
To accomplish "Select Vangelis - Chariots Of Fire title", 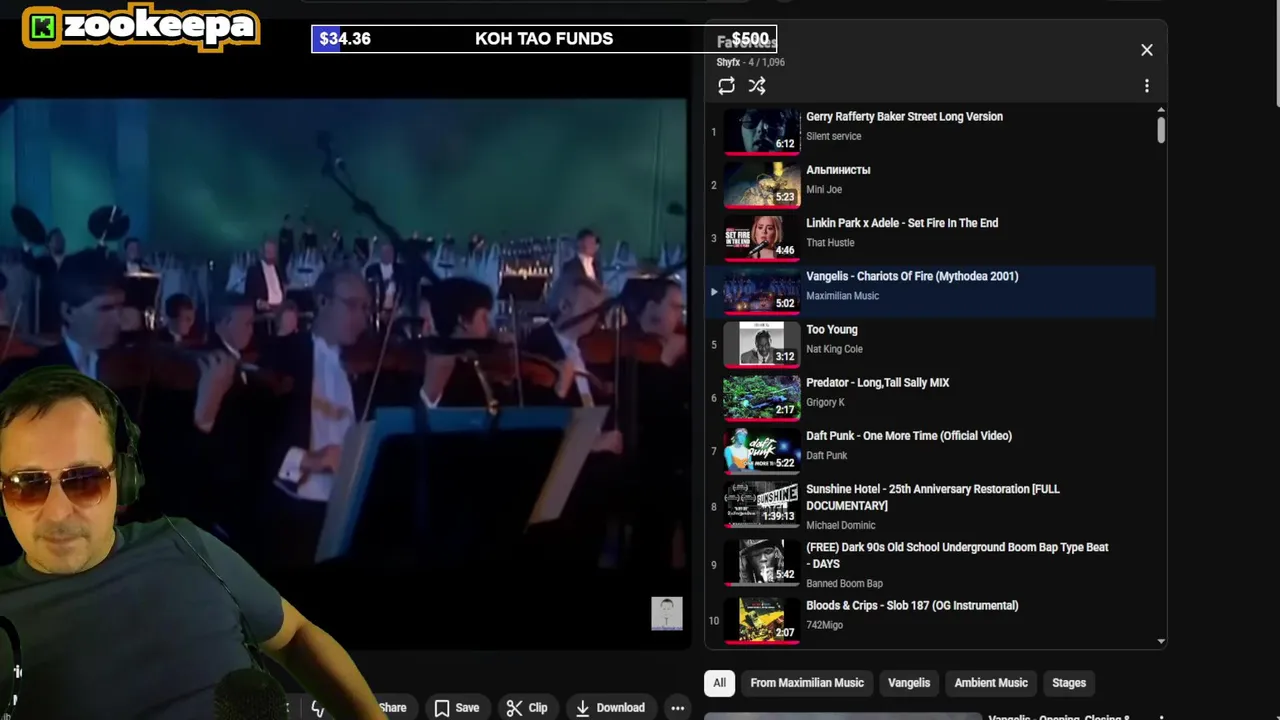I will [912, 276].
